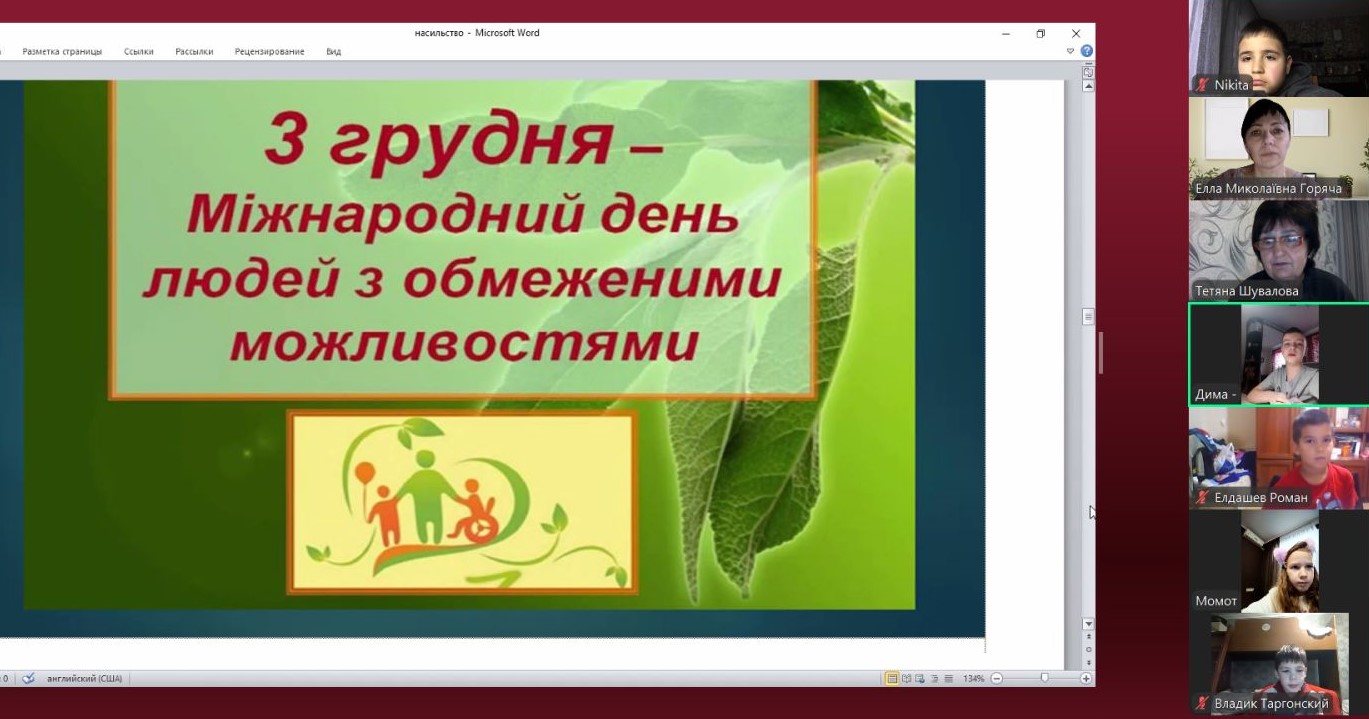This screenshot has width=1369, height=719.
Task: Open the Select Browse Object circle button
Action: pyautogui.click(x=1088, y=649)
